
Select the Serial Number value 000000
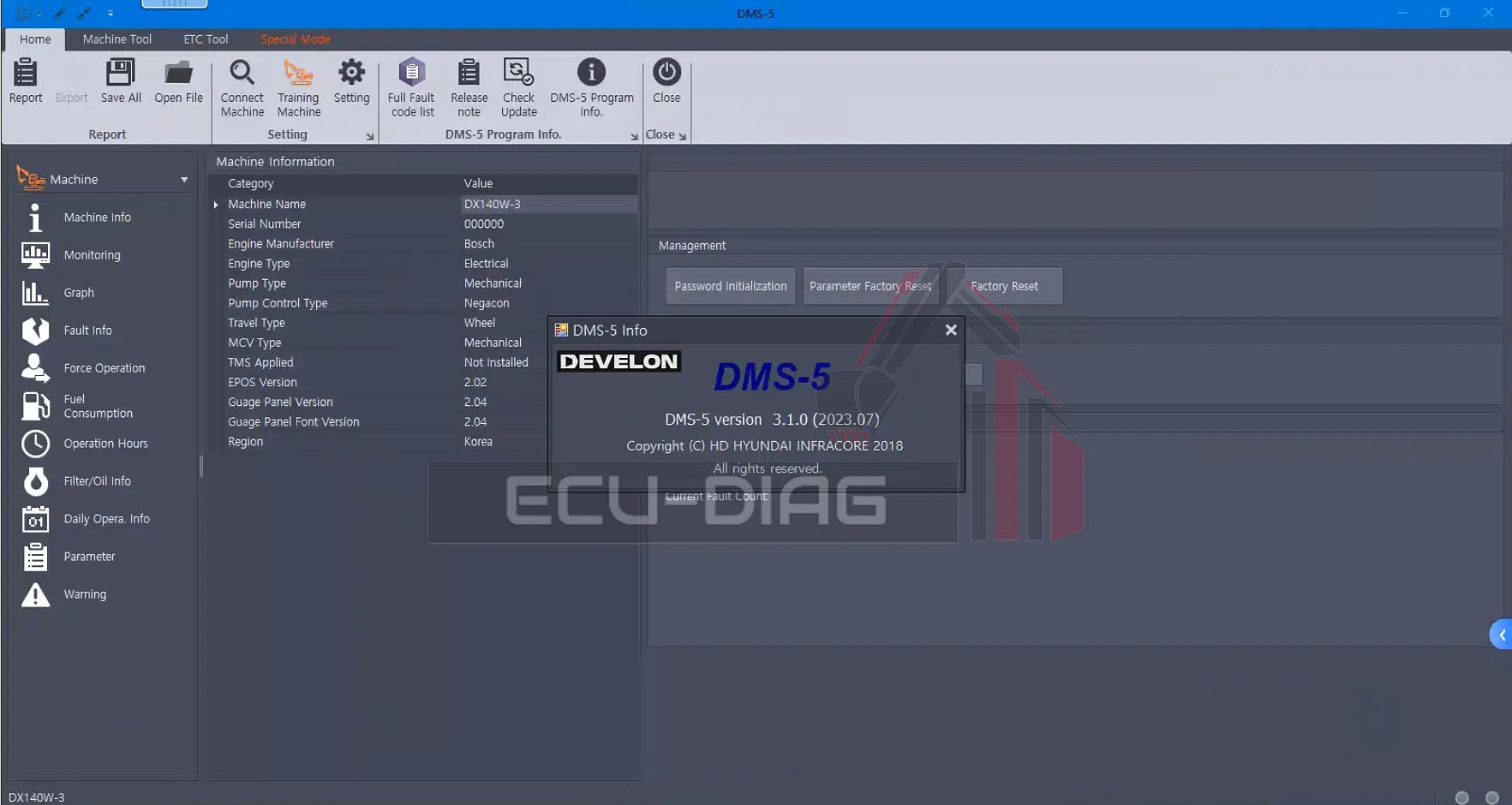point(484,224)
